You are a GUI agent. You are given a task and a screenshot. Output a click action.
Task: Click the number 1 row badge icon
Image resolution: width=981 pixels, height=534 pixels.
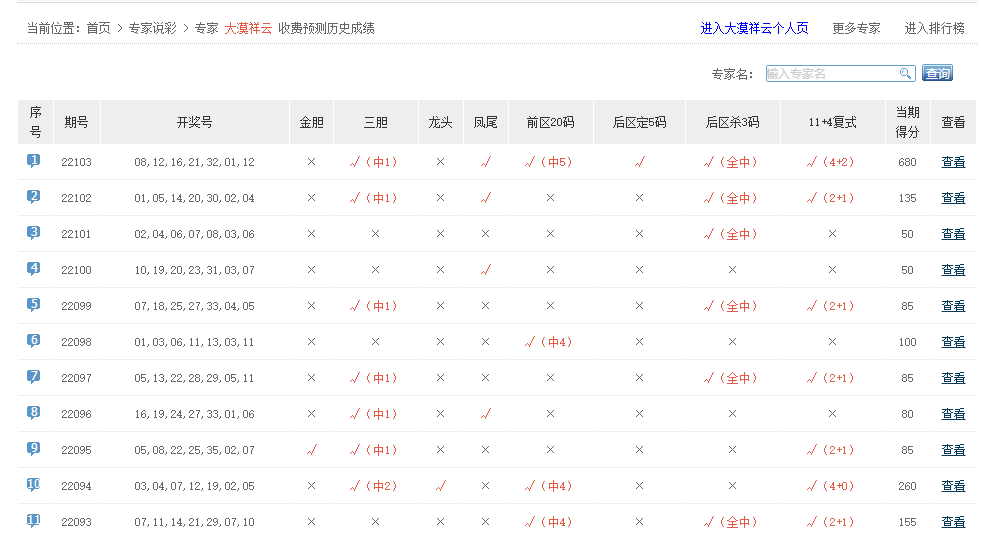34,161
